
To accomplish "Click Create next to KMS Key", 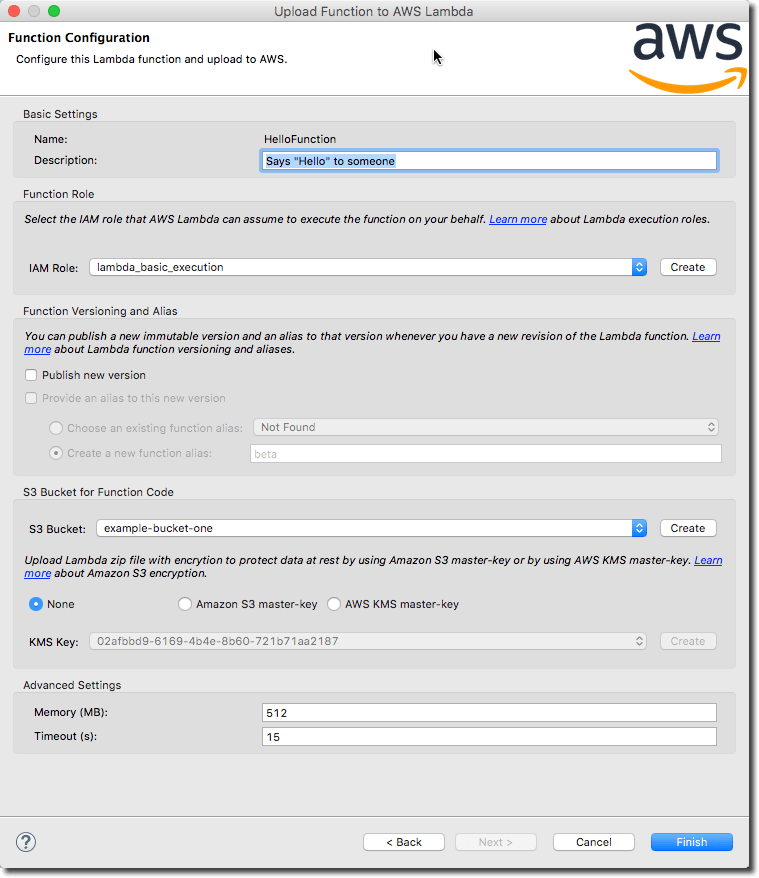I will point(688,641).
